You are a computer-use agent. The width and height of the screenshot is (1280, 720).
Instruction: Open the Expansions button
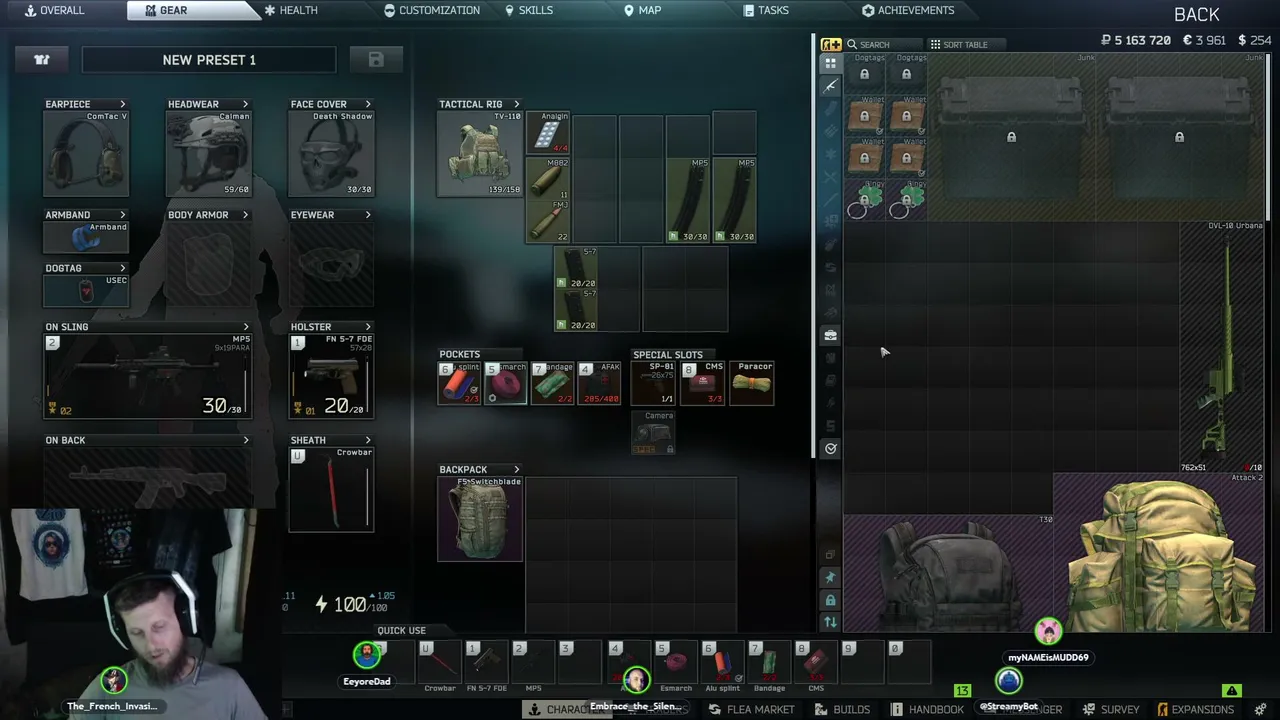click(1196, 709)
